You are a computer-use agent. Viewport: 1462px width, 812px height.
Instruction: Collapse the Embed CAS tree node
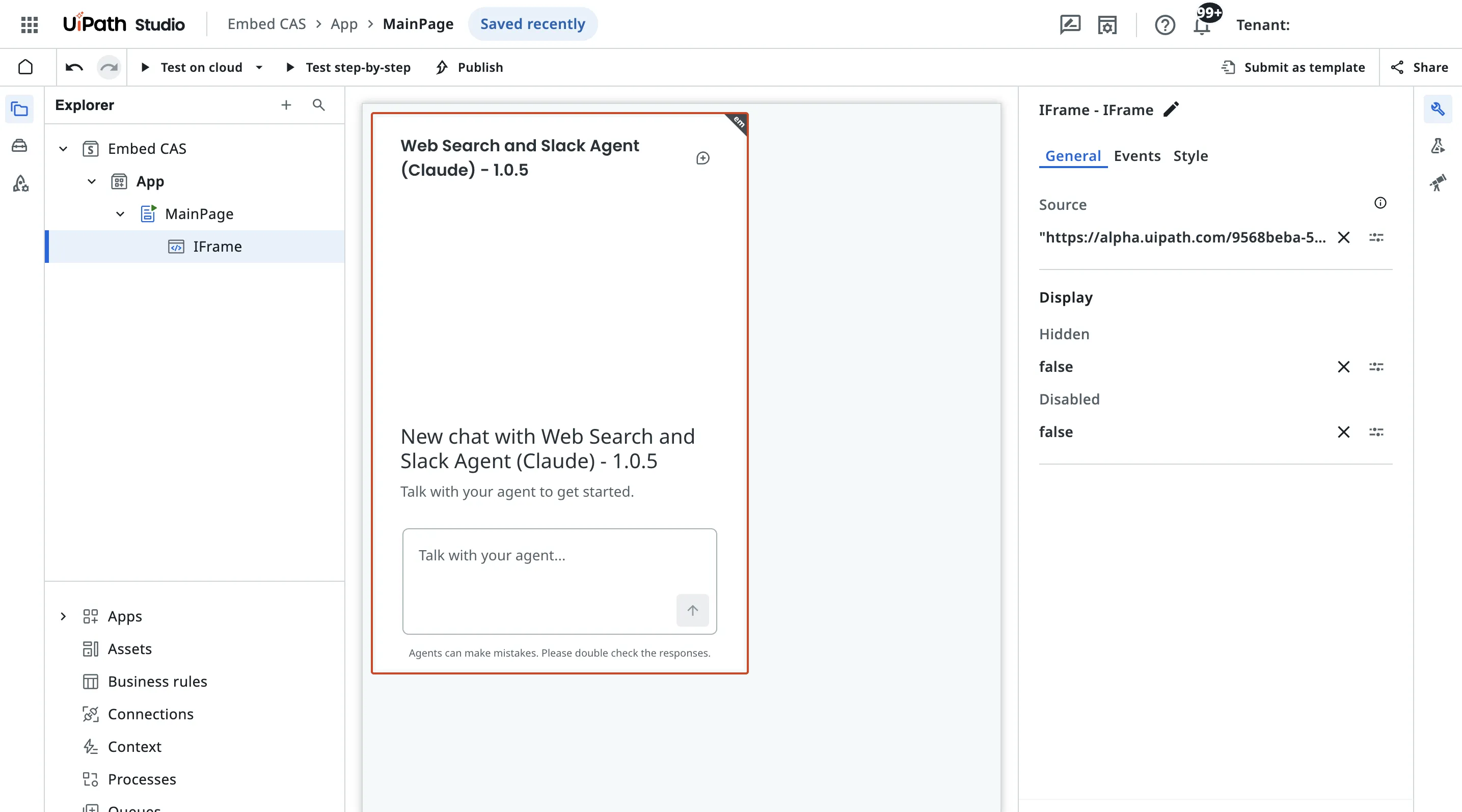point(63,149)
